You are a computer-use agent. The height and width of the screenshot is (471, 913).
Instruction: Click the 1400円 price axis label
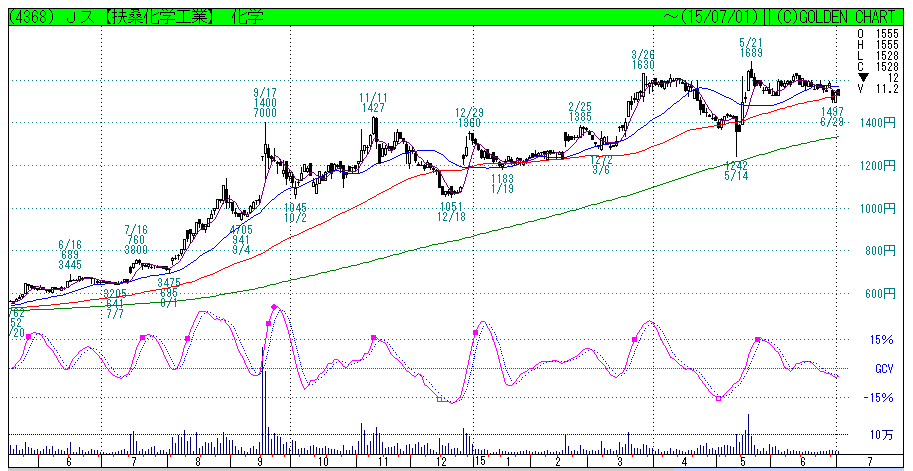coord(875,123)
